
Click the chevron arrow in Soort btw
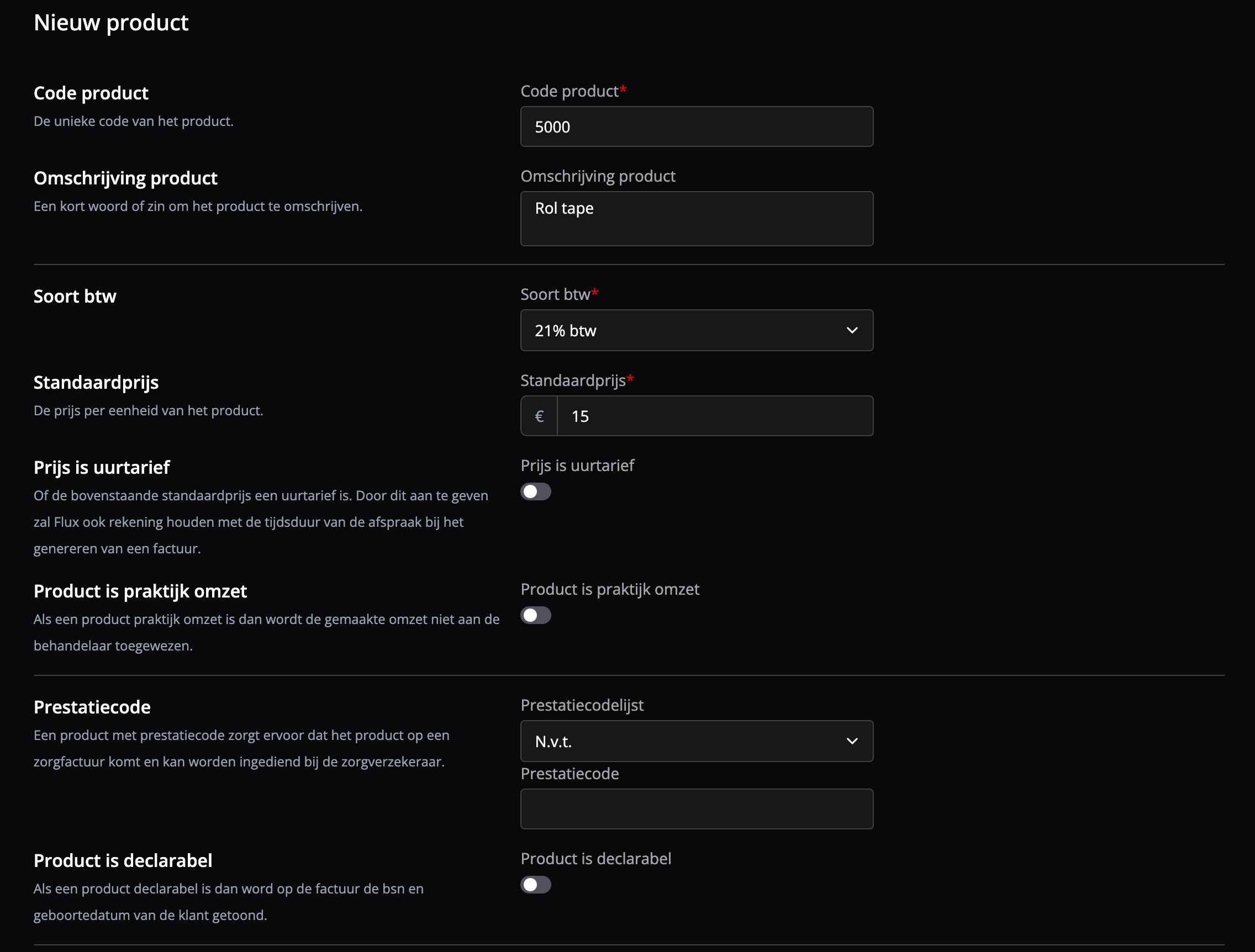[852, 330]
